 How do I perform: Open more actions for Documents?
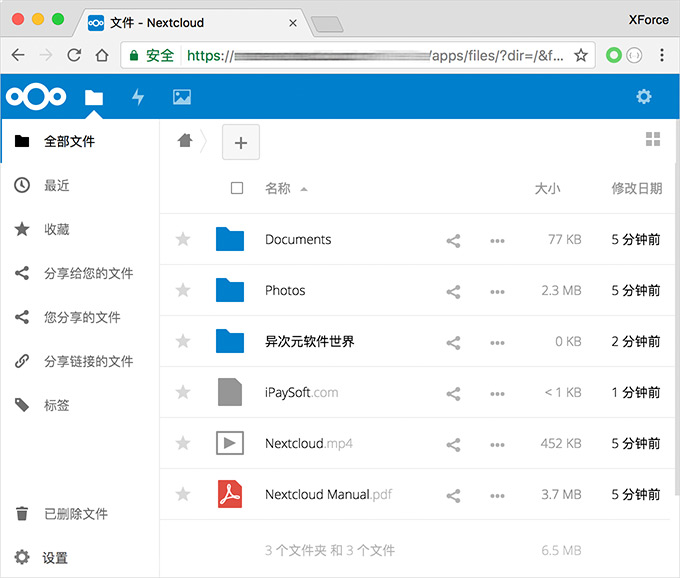pos(497,241)
